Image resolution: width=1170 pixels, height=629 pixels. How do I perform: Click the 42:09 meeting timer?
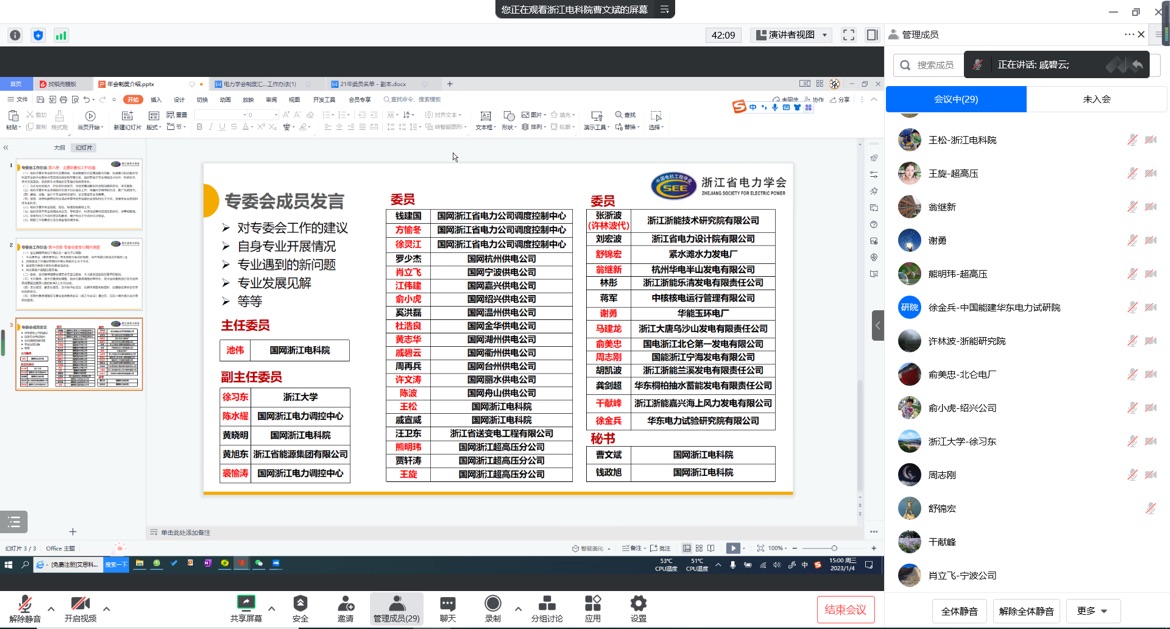723,35
